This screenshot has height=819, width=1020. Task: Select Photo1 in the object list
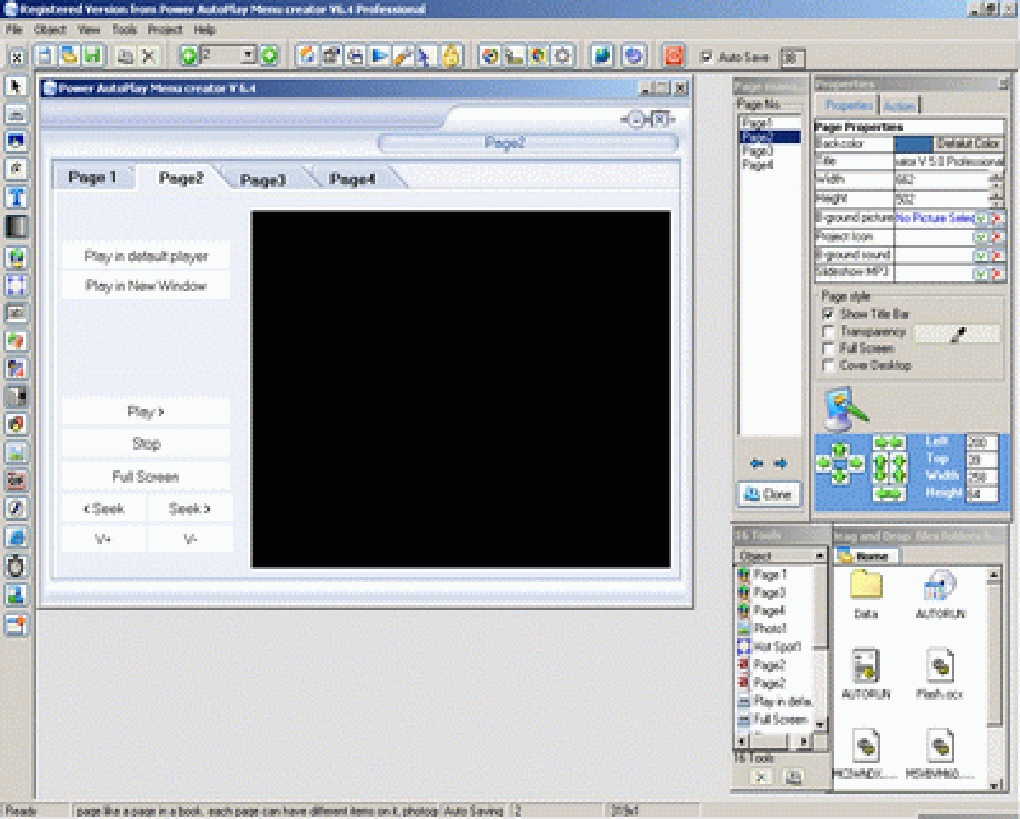pos(770,628)
